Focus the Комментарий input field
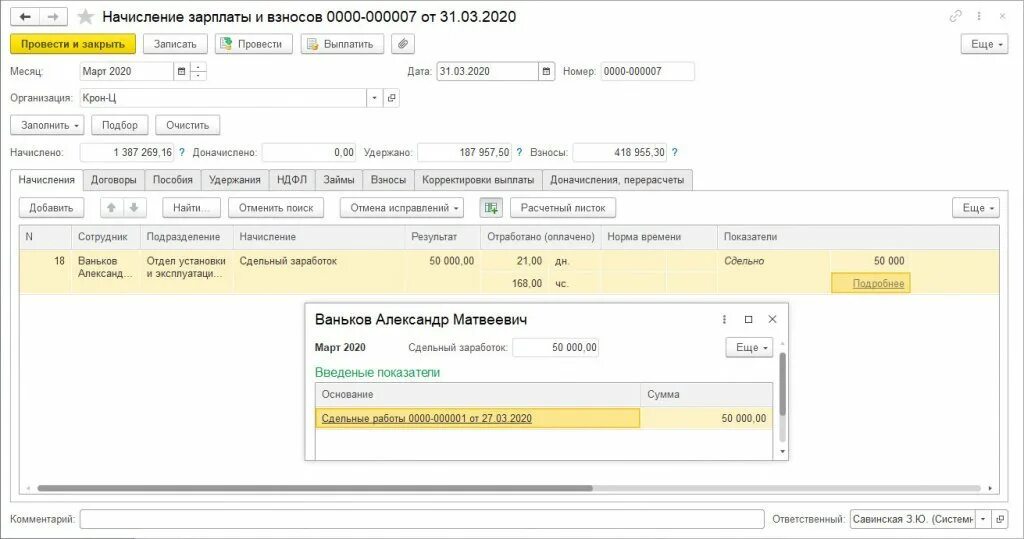 pos(422,519)
